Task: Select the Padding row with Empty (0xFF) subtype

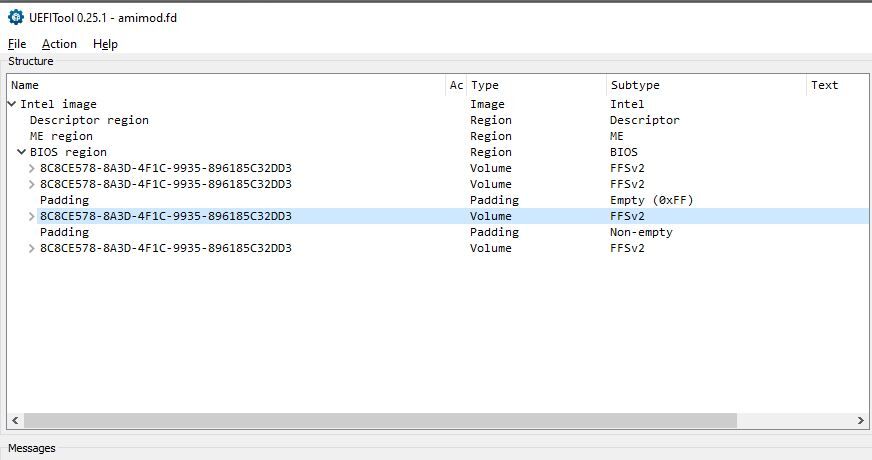Action: tap(438, 200)
